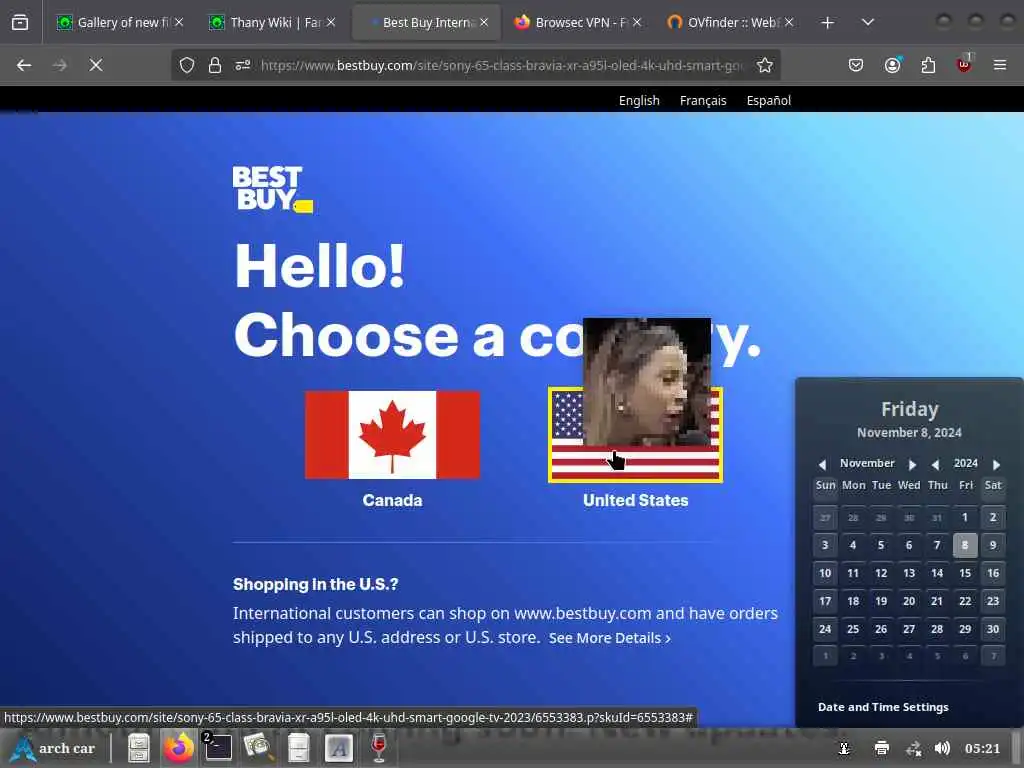The image size is (1024, 768).
Task: Select November 20 in calendar
Action: tap(908, 601)
